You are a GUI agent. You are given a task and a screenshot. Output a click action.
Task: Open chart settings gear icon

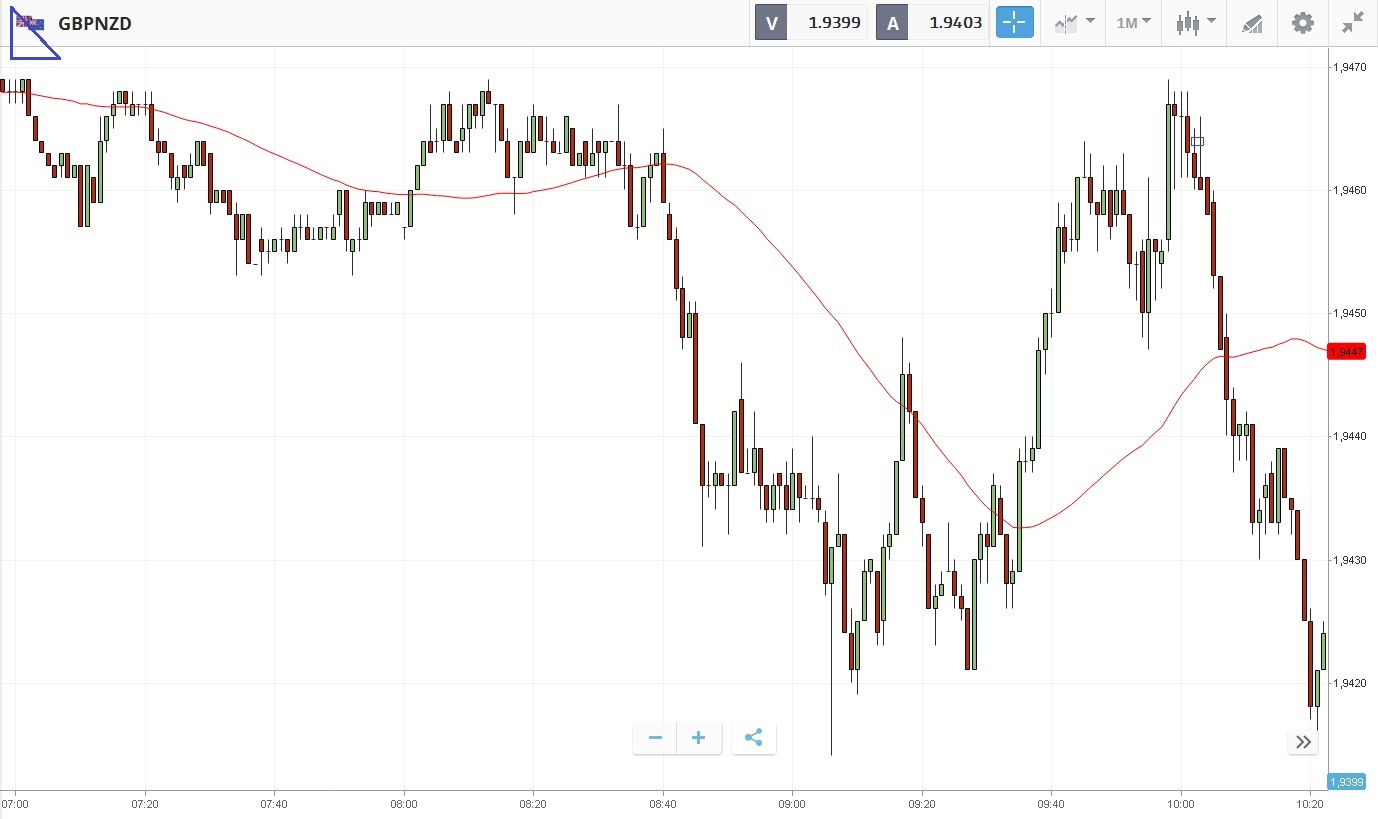(1302, 22)
